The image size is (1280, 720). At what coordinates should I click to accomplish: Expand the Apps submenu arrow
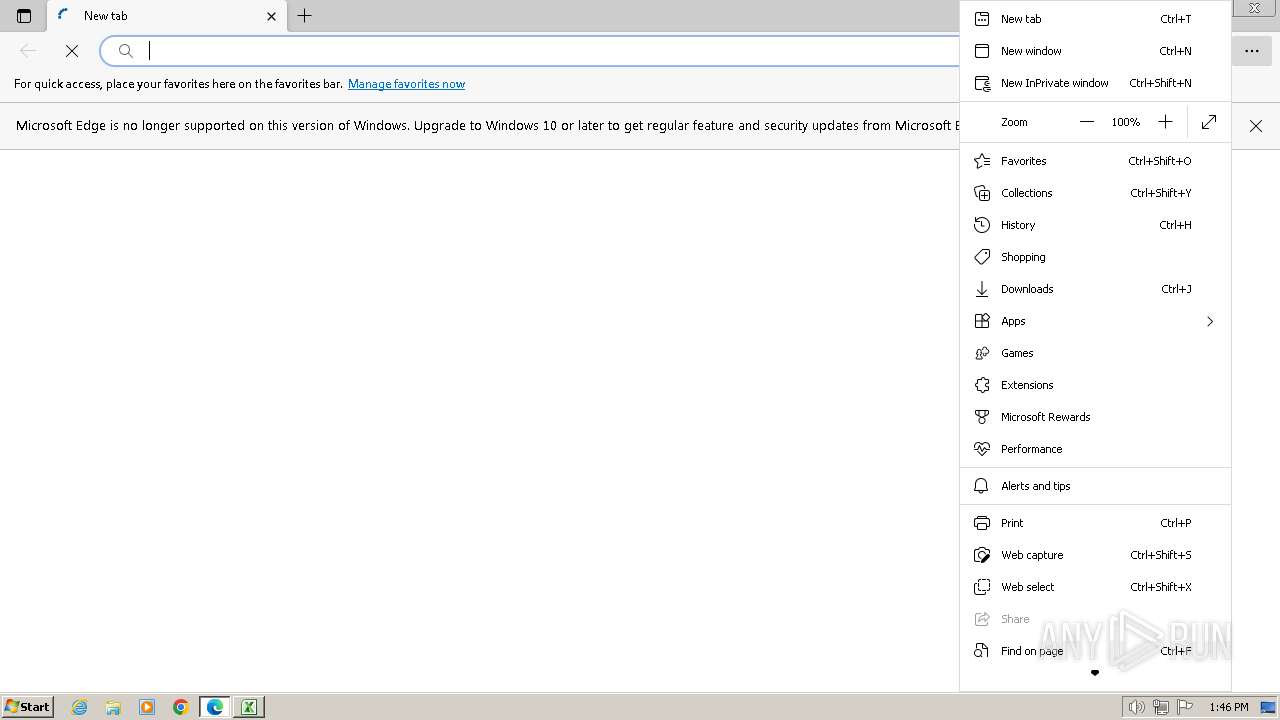1210,321
